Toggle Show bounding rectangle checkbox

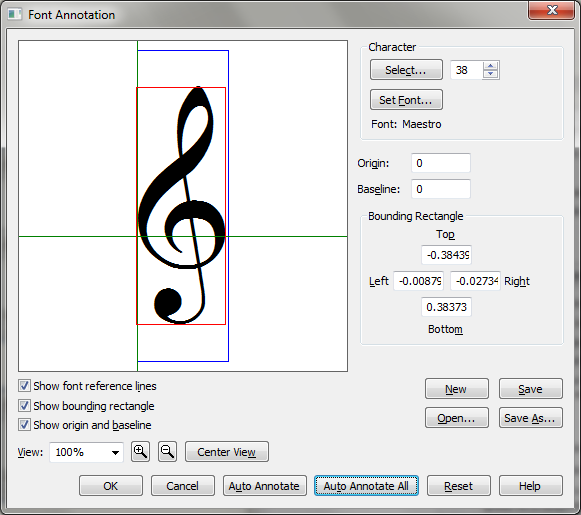[24, 406]
